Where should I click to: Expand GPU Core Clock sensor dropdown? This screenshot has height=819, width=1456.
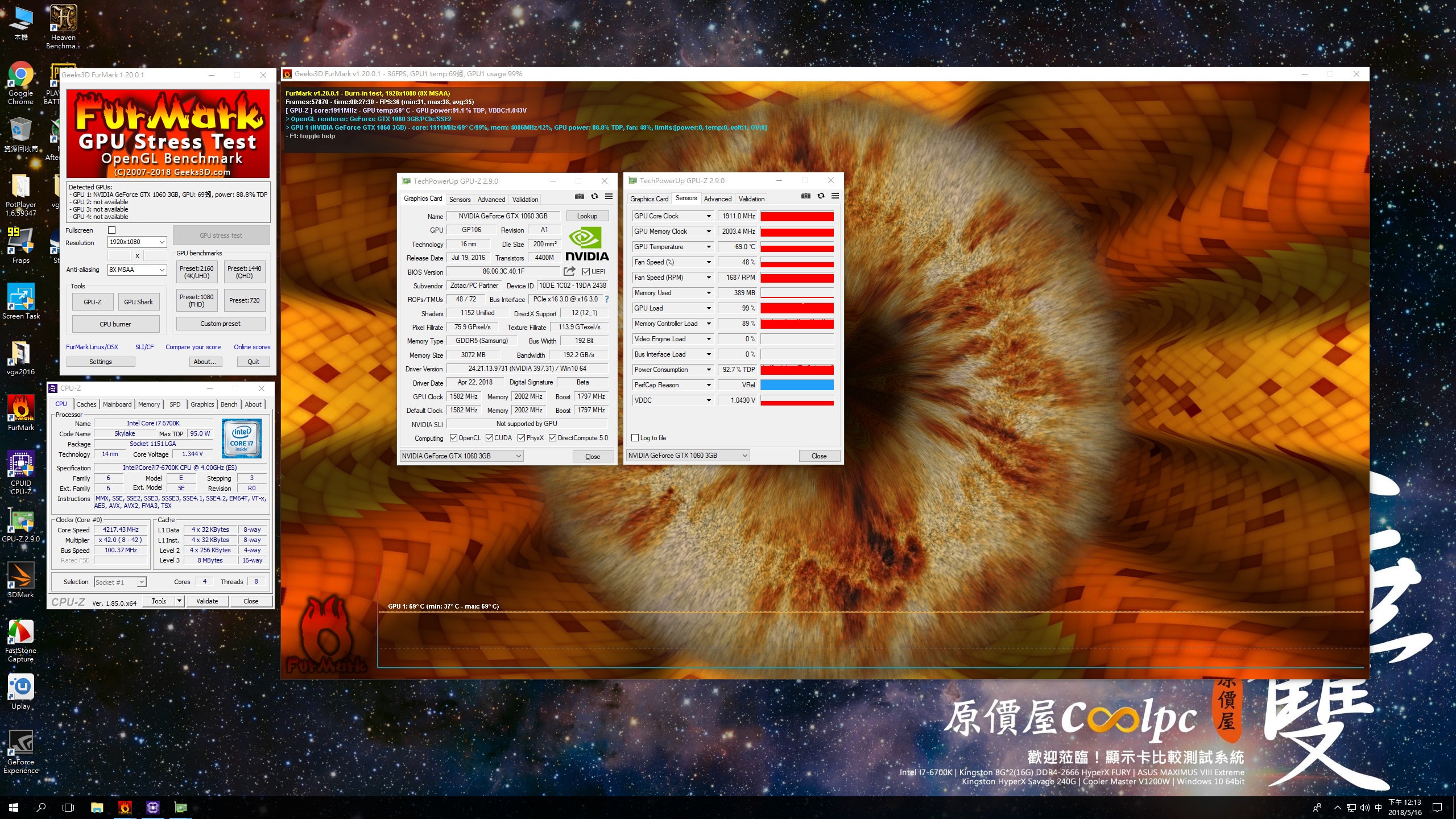coord(709,216)
